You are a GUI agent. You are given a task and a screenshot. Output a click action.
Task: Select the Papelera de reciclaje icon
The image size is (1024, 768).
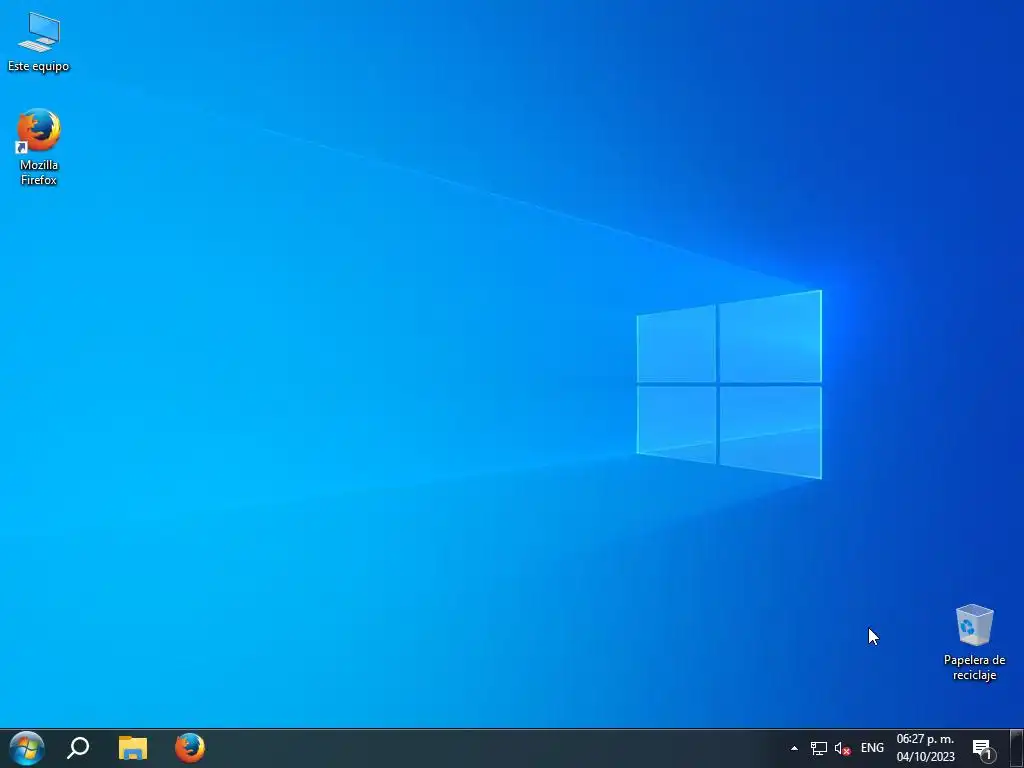point(974,643)
